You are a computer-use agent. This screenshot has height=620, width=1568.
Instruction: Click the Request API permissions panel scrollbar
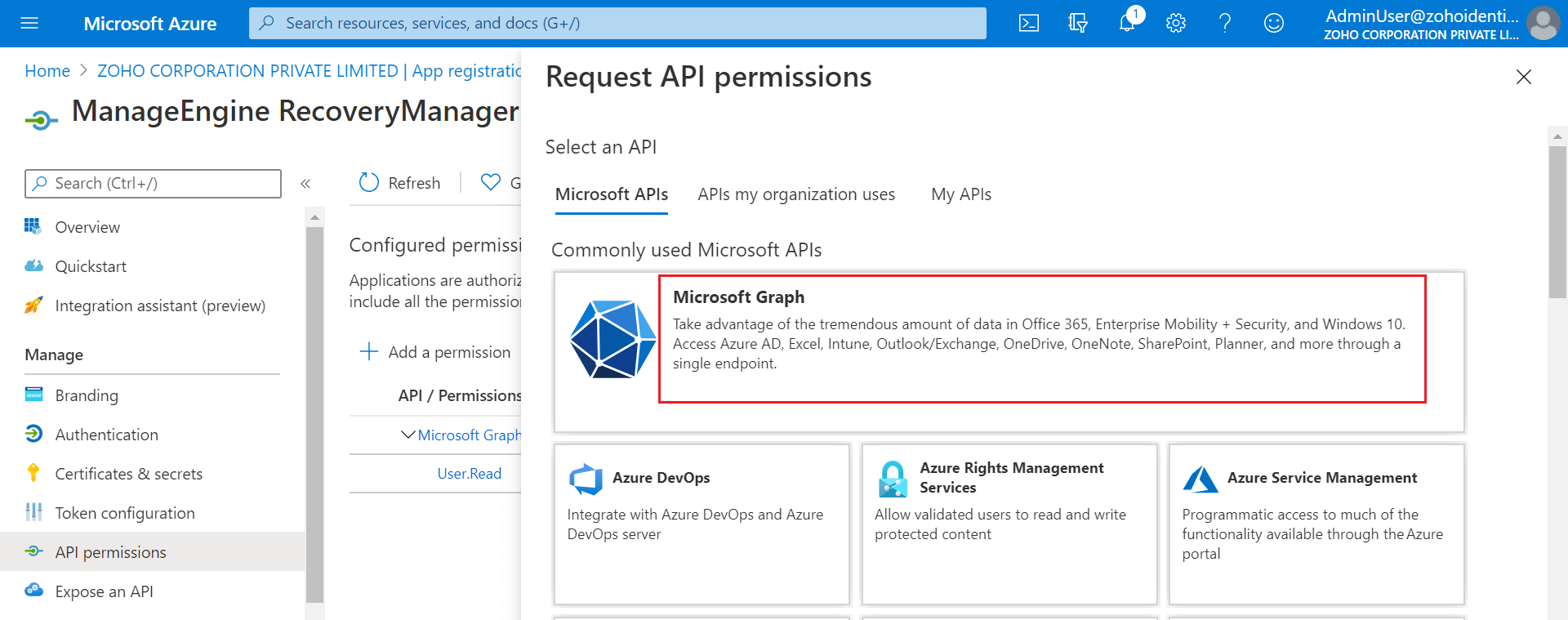click(1557, 222)
